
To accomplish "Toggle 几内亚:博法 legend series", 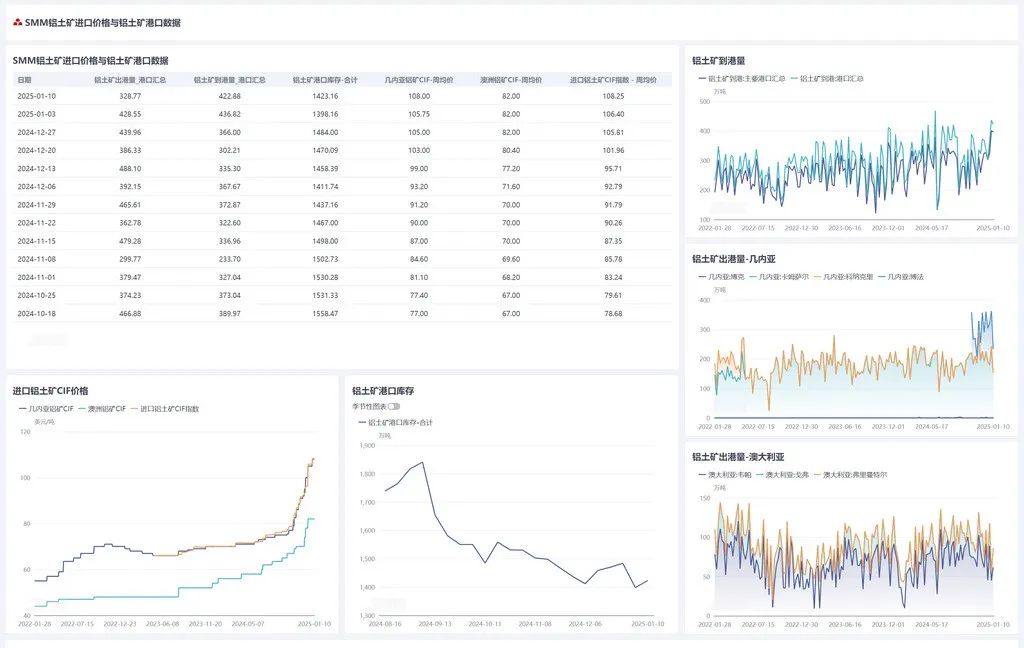I will point(906,276).
